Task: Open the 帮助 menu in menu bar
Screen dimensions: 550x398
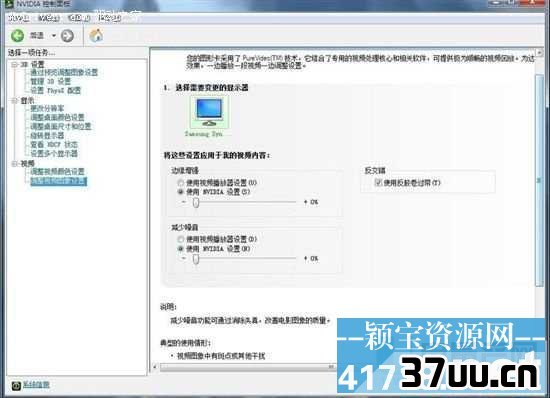Action: point(109,17)
